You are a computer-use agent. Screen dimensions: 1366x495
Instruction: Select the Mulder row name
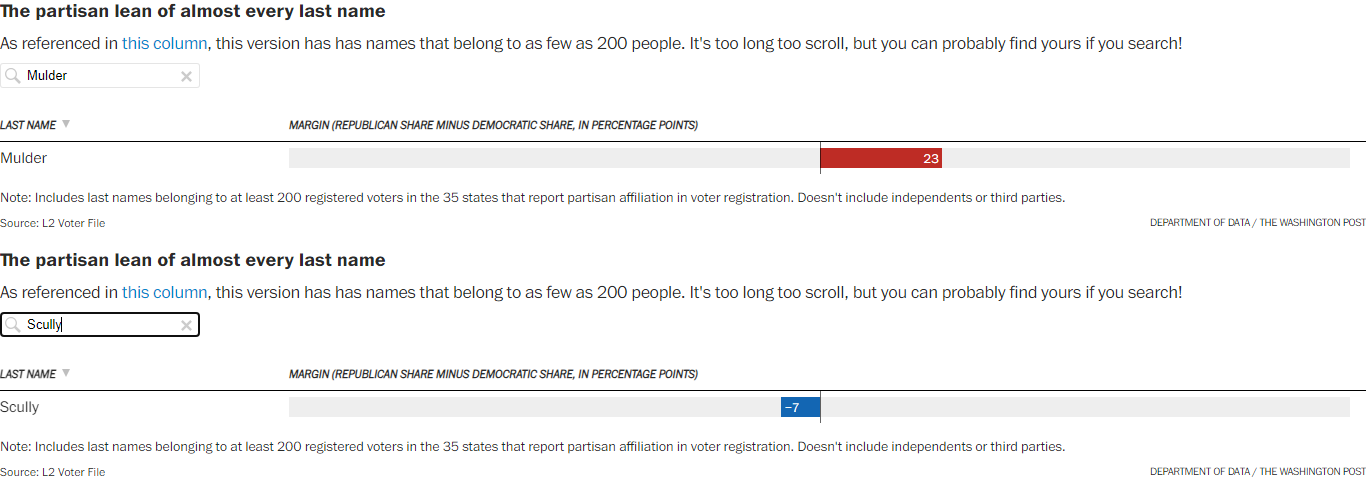pos(24,158)
